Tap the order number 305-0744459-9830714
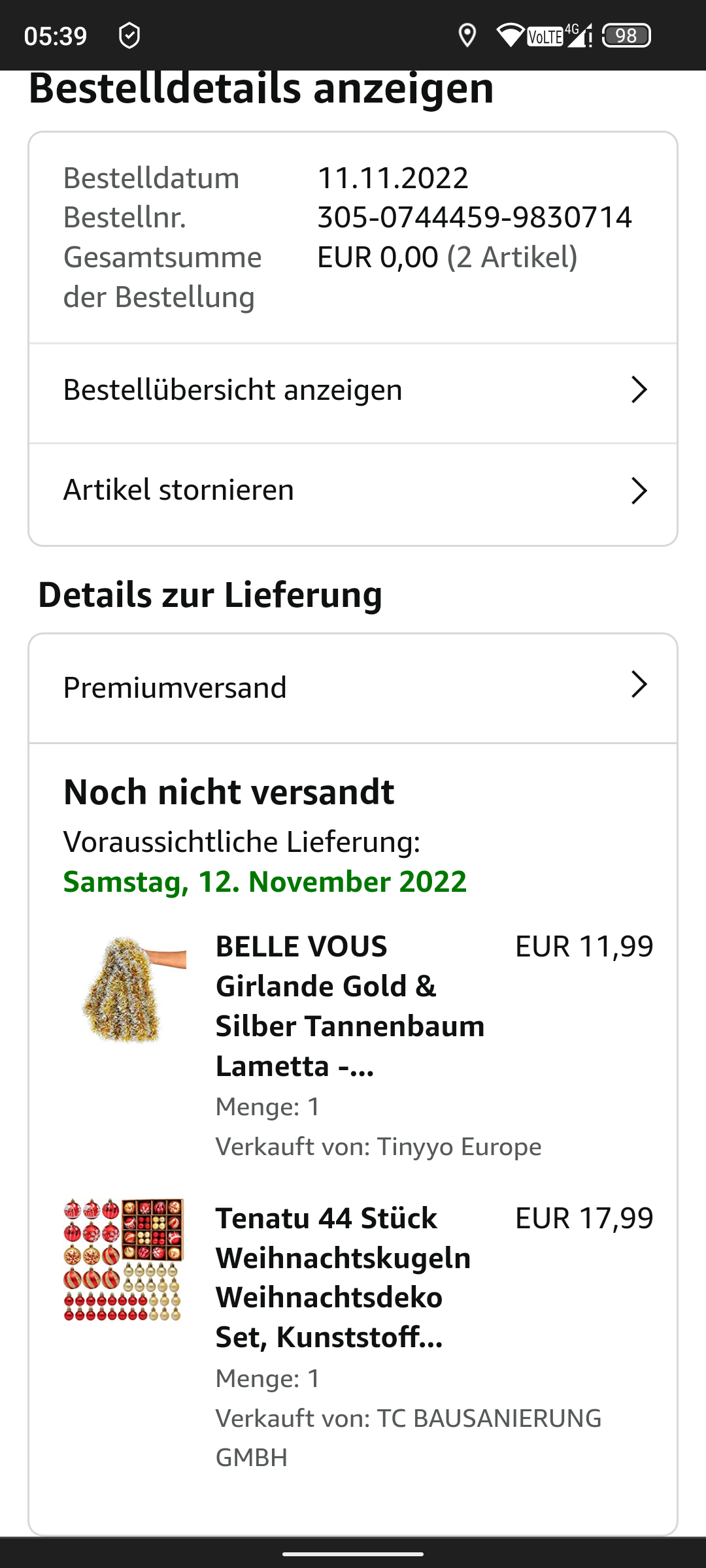The image size is (706, 1568). pos(475,218)
